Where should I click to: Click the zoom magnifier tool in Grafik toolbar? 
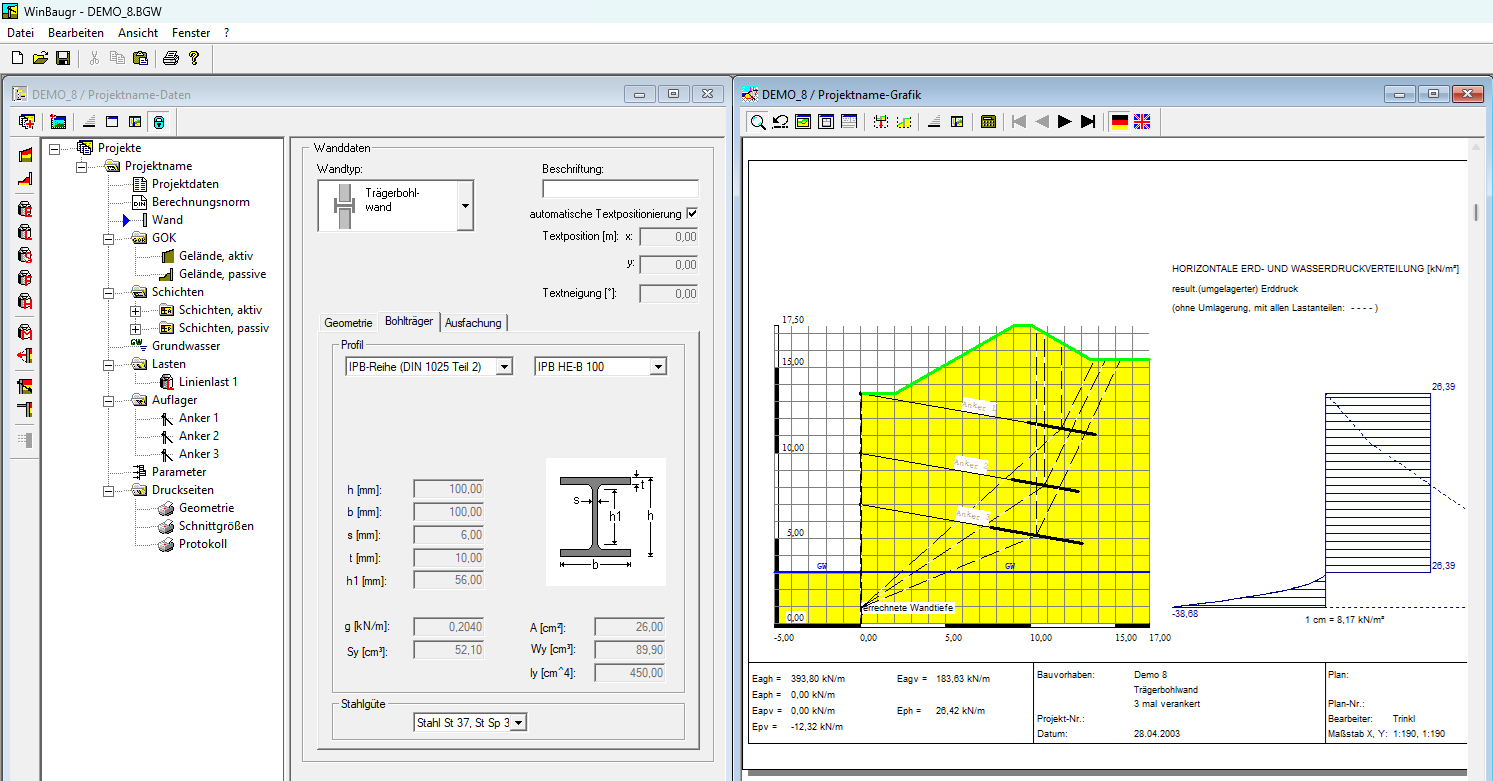click(758, 122)
